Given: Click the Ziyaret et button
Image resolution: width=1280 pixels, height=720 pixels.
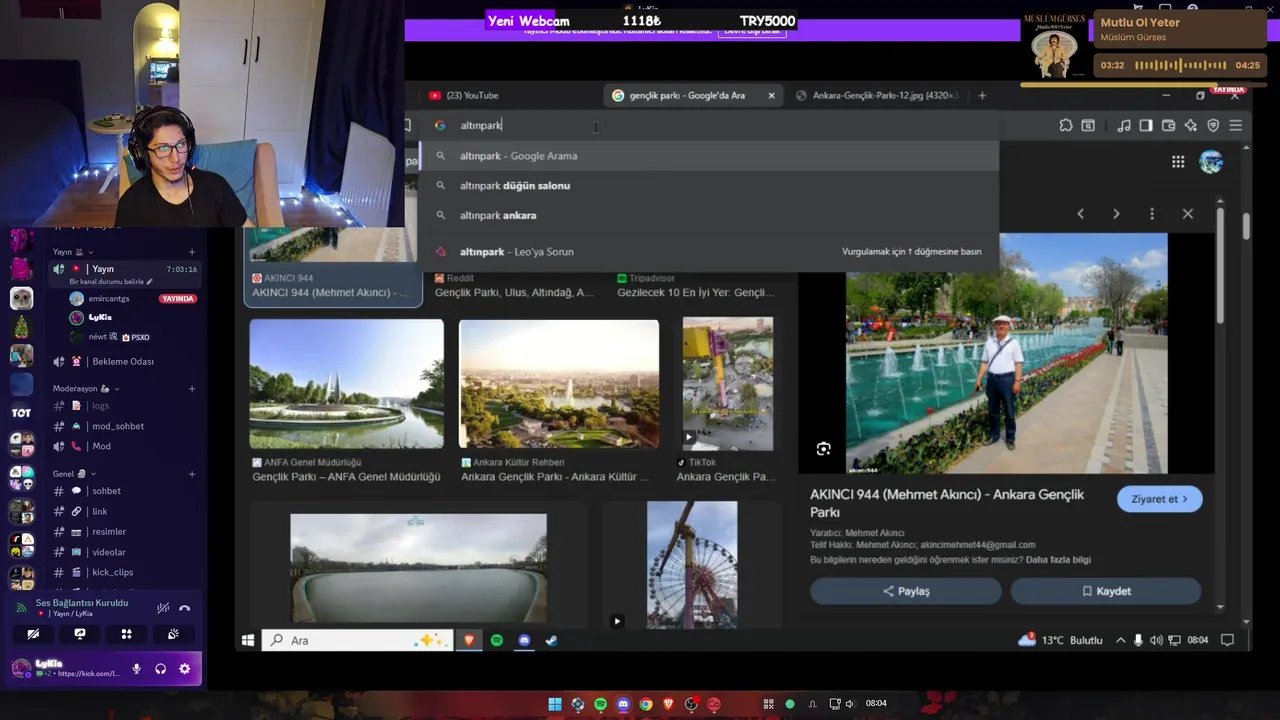Looking at the screenshot, I should 1159,499.
